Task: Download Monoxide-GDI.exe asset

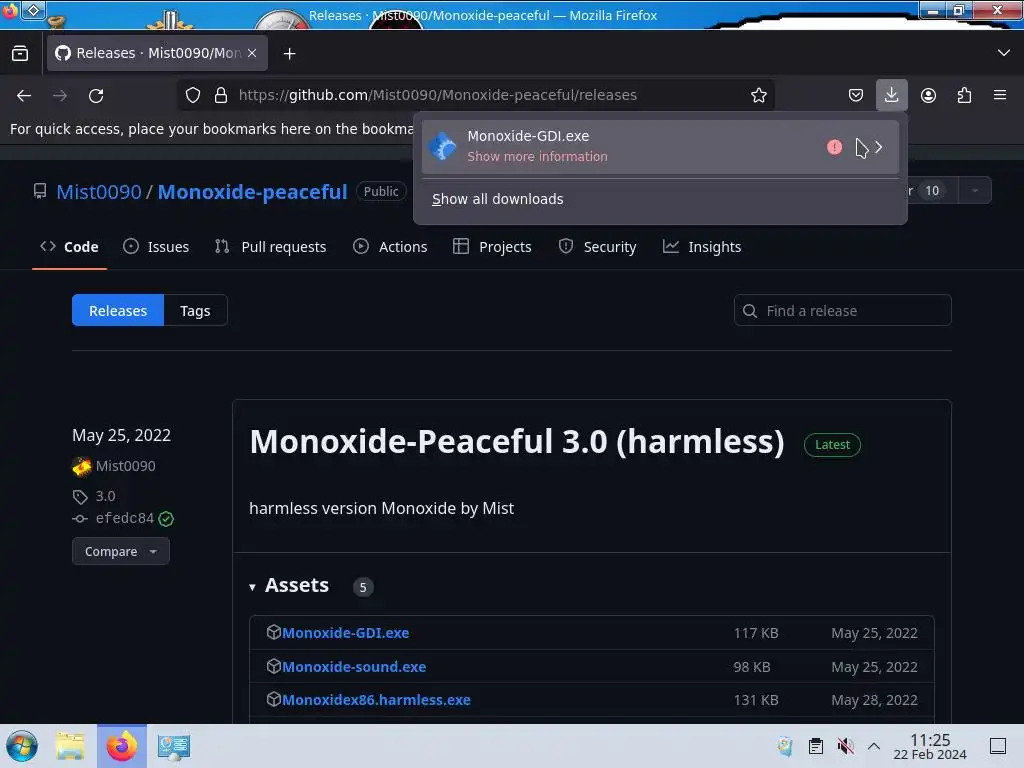Action: pyautogui.click(x=345, y=633)
